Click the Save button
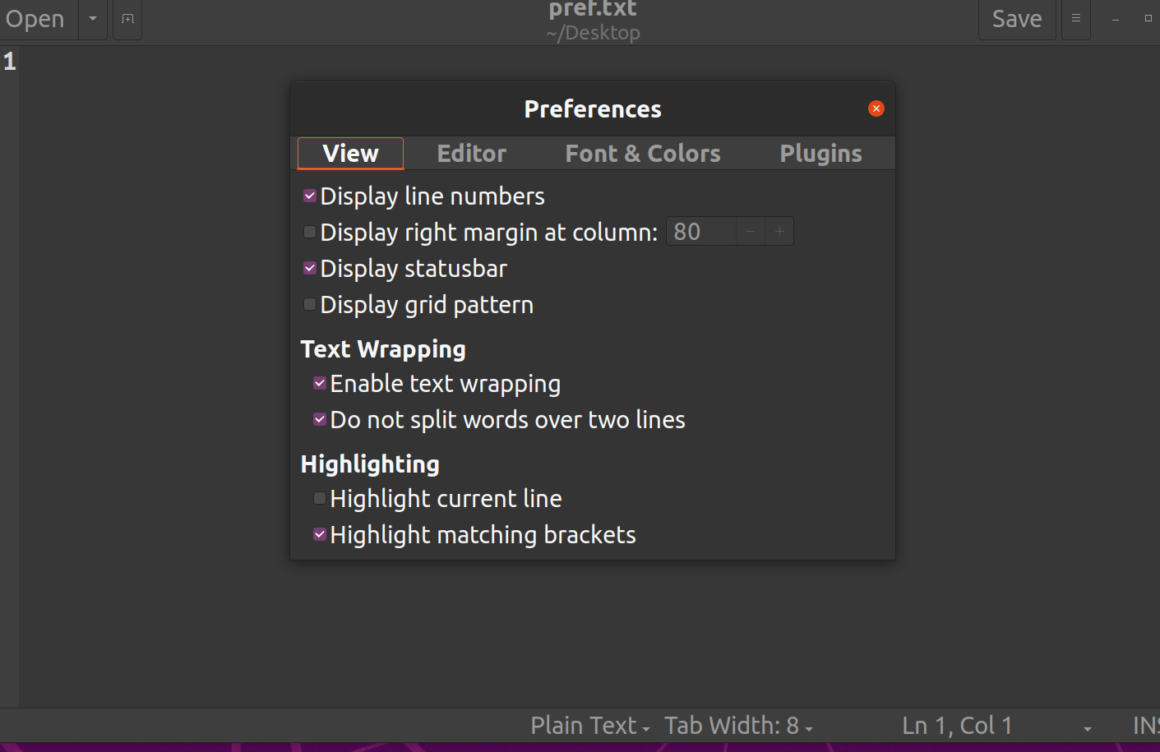1160x752 pixels. click(x=1016, y=19)
